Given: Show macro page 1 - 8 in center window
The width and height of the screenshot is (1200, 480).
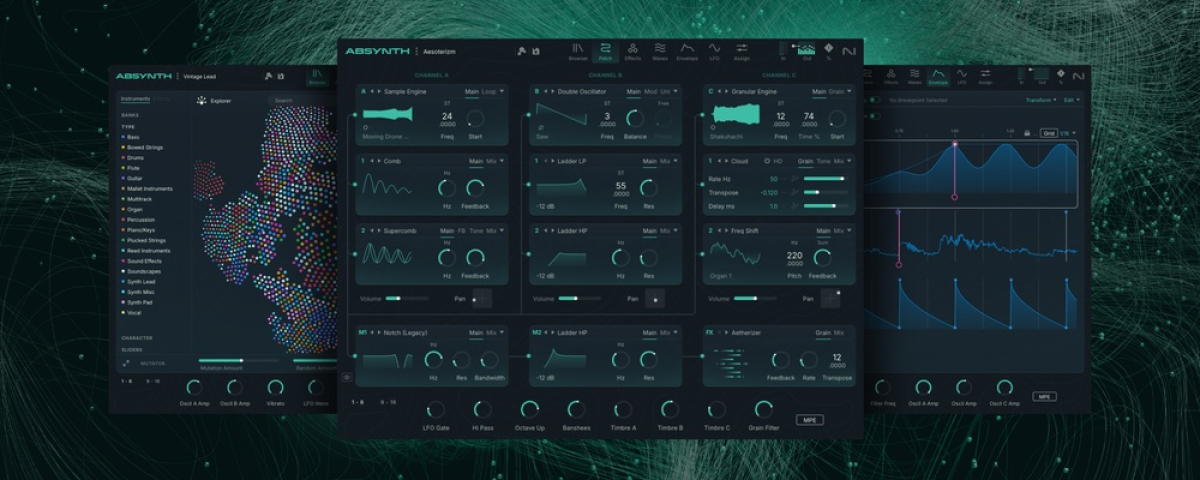Looking at the screenshot, I should pyautogui.click(x=357, y=401).
